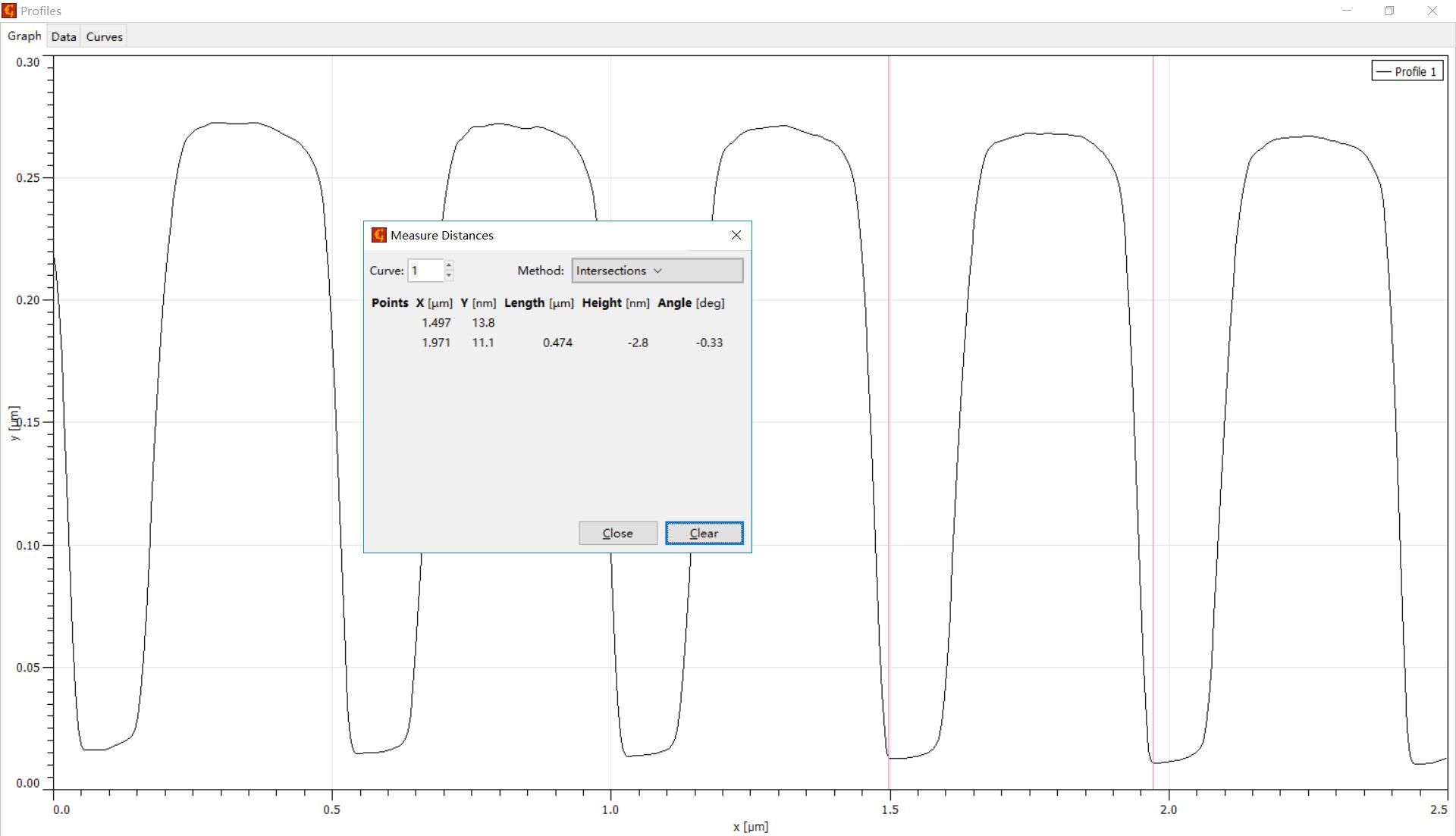Decrease the Curve number with down arrow
This screenshot has height=836, width=1456.
click(x=449, y=276)
